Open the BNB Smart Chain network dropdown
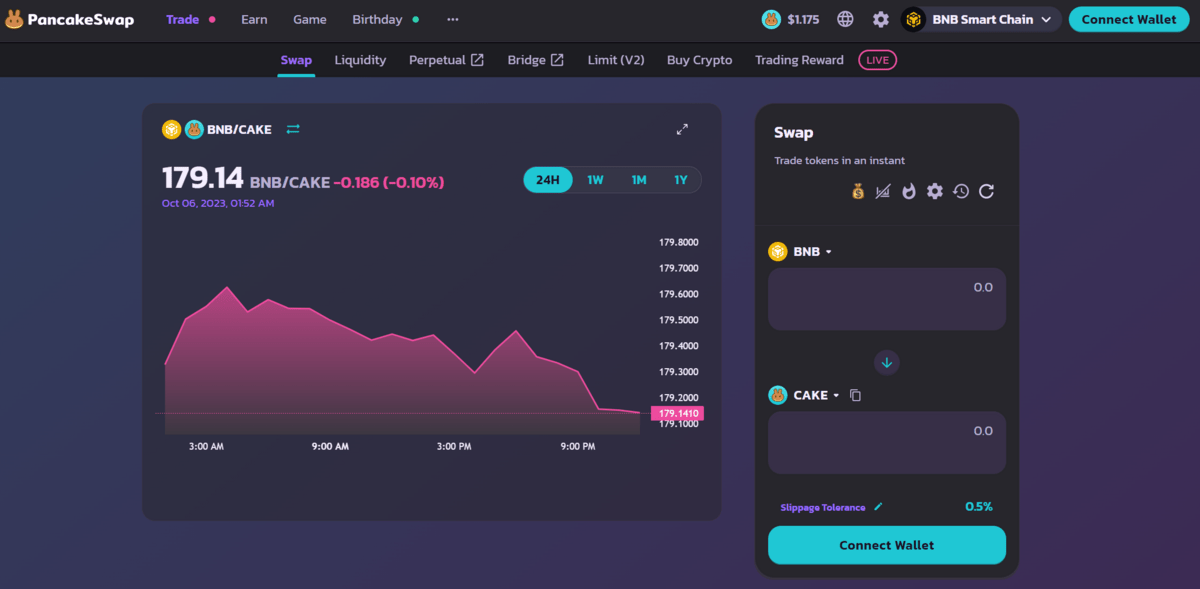 coord(981,19)
